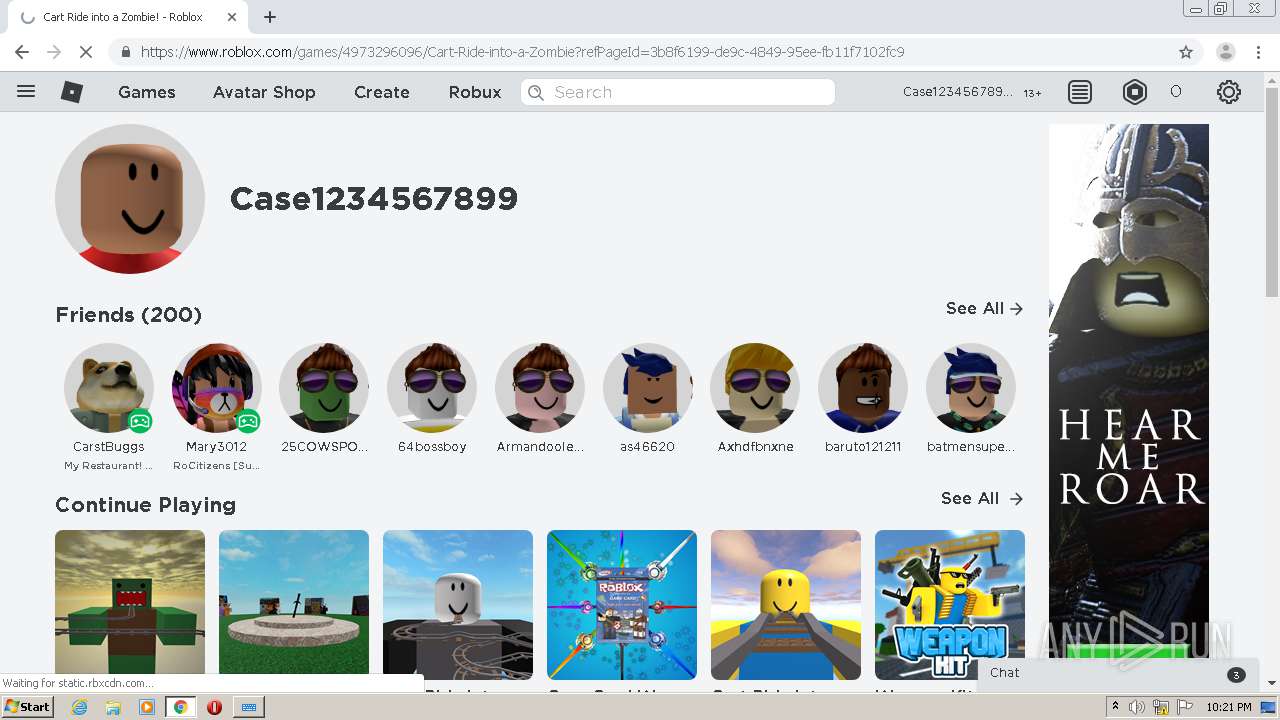Screen dimensions: 1280x720
Task: See all Continue Playing games
Action: click(982, 498)
